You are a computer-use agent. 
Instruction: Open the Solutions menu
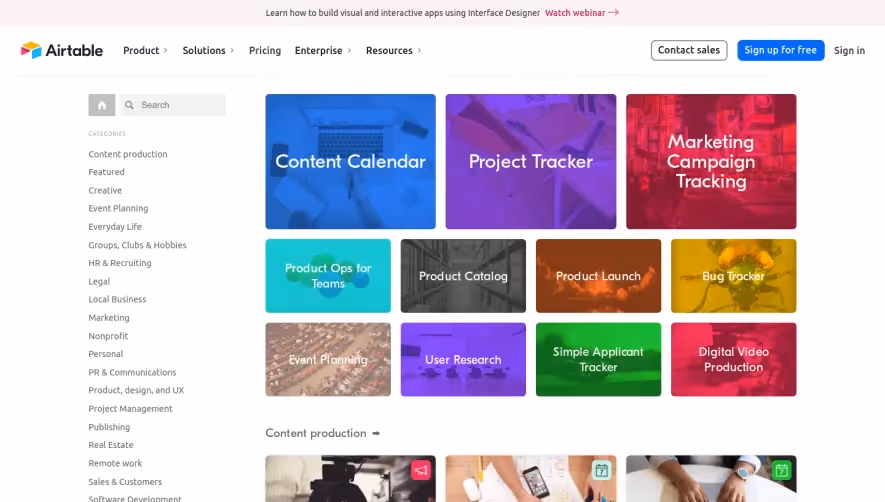(204, 50)
